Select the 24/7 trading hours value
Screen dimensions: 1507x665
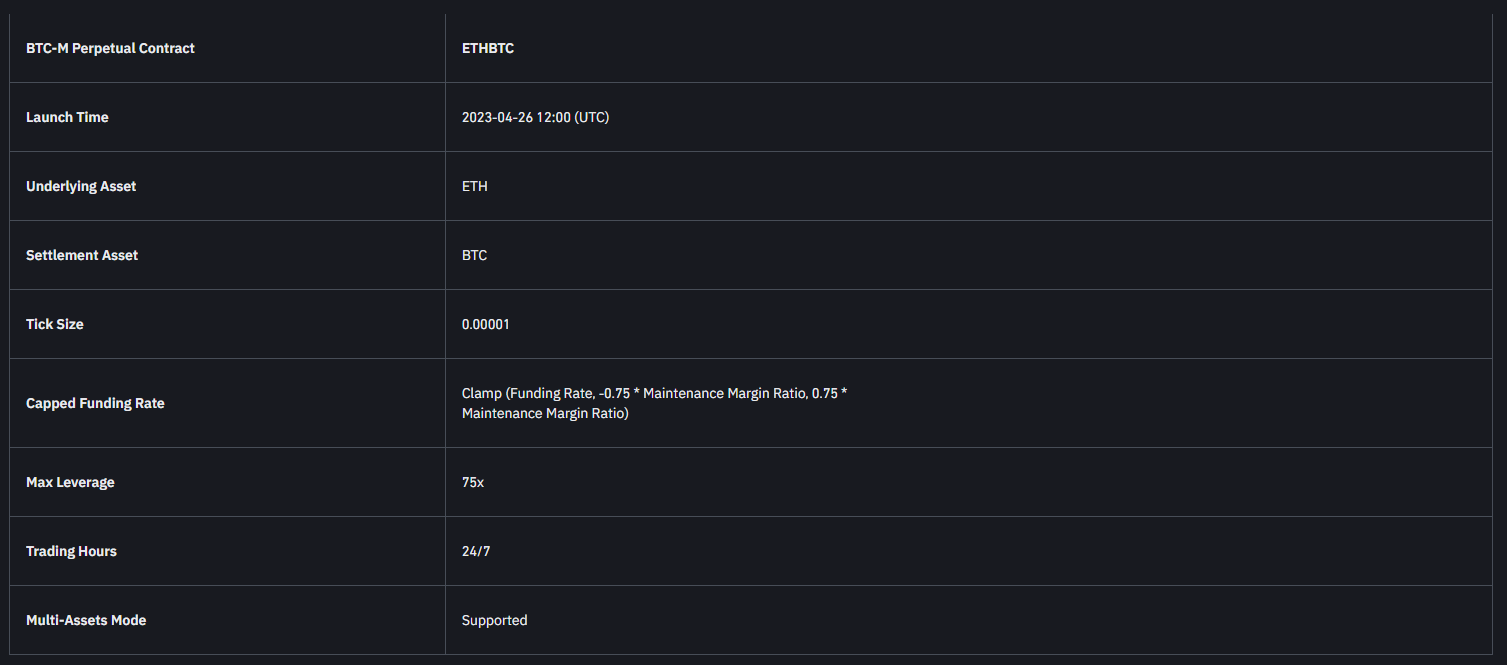pos(476,551)
